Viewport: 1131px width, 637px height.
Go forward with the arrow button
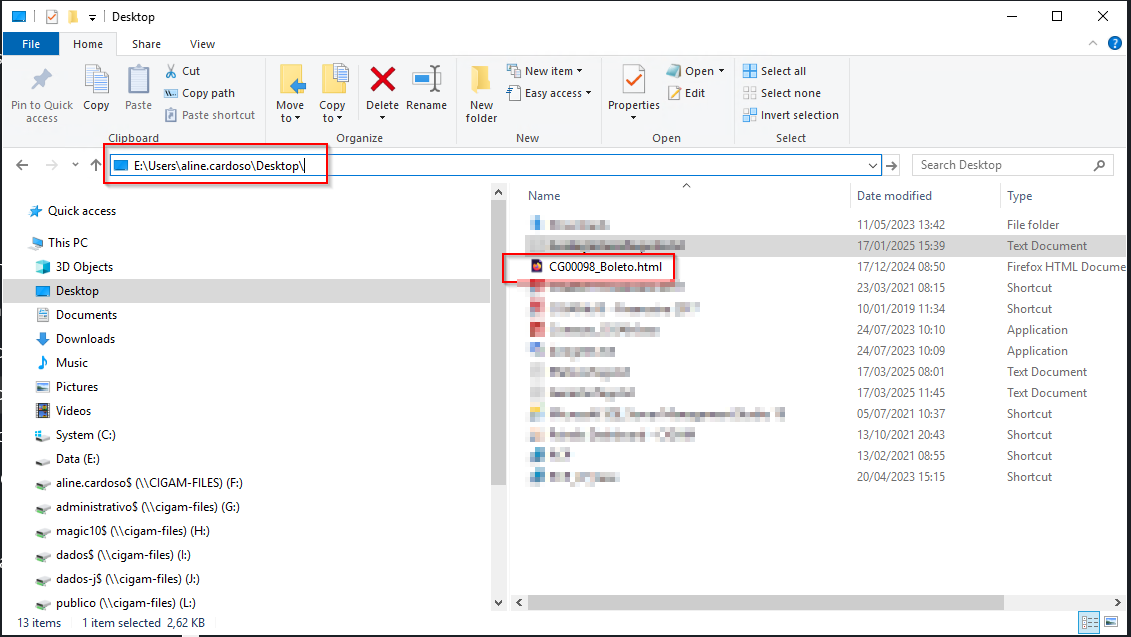[51, 165]
